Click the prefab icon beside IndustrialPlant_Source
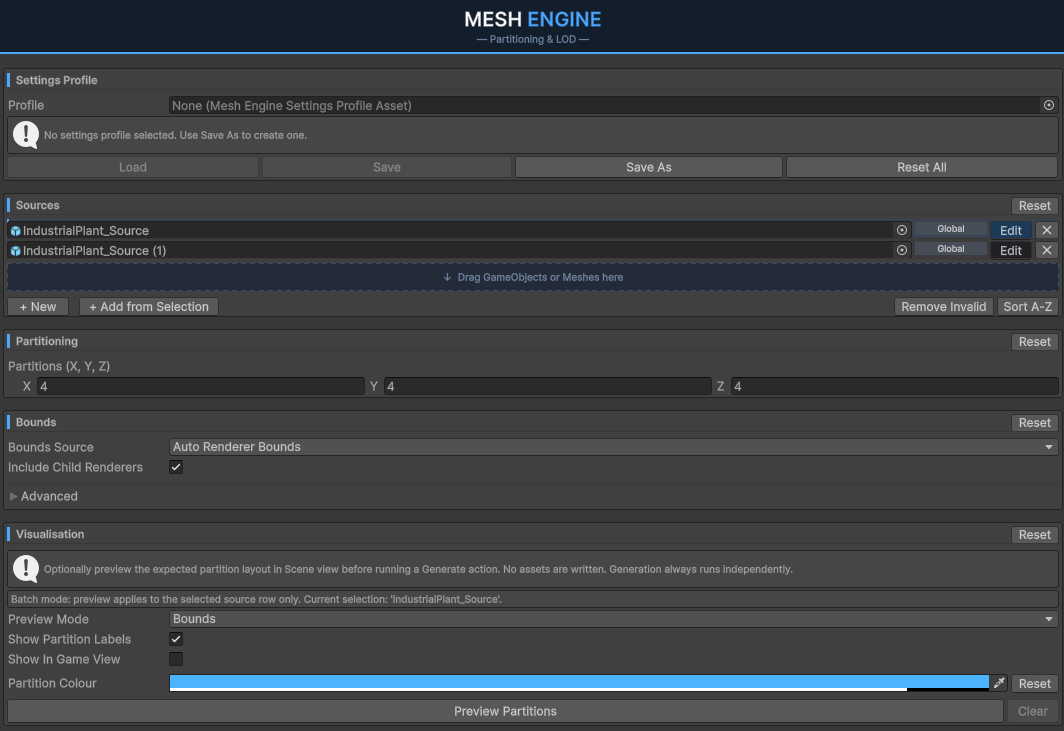 pos(15,229)
